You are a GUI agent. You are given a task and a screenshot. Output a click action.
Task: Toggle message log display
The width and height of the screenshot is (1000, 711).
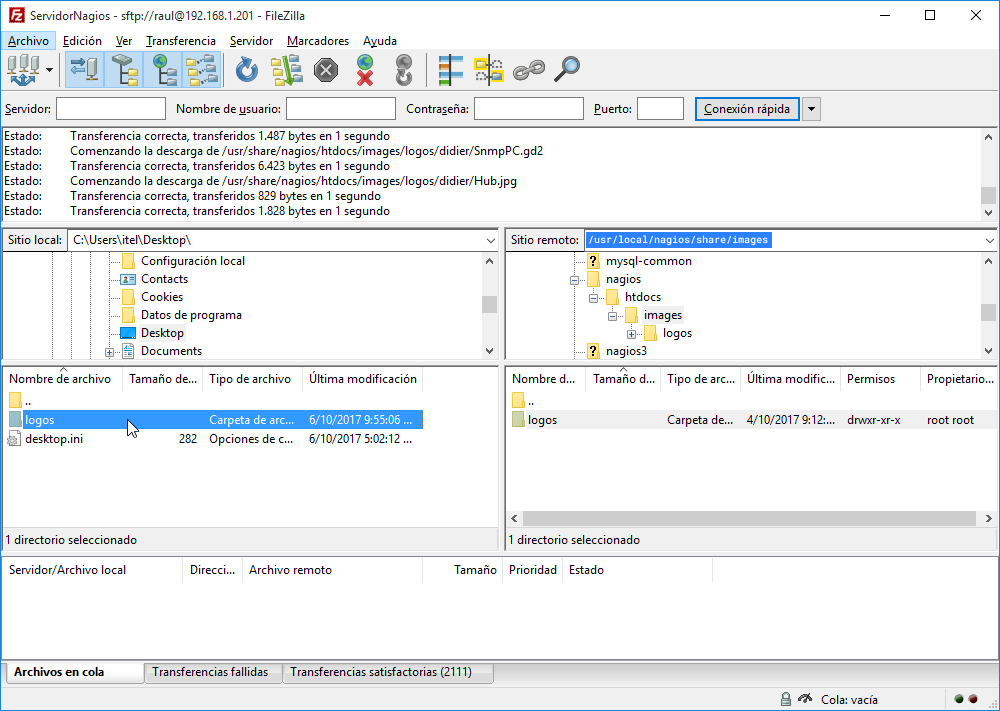click(x=84, y=70)
